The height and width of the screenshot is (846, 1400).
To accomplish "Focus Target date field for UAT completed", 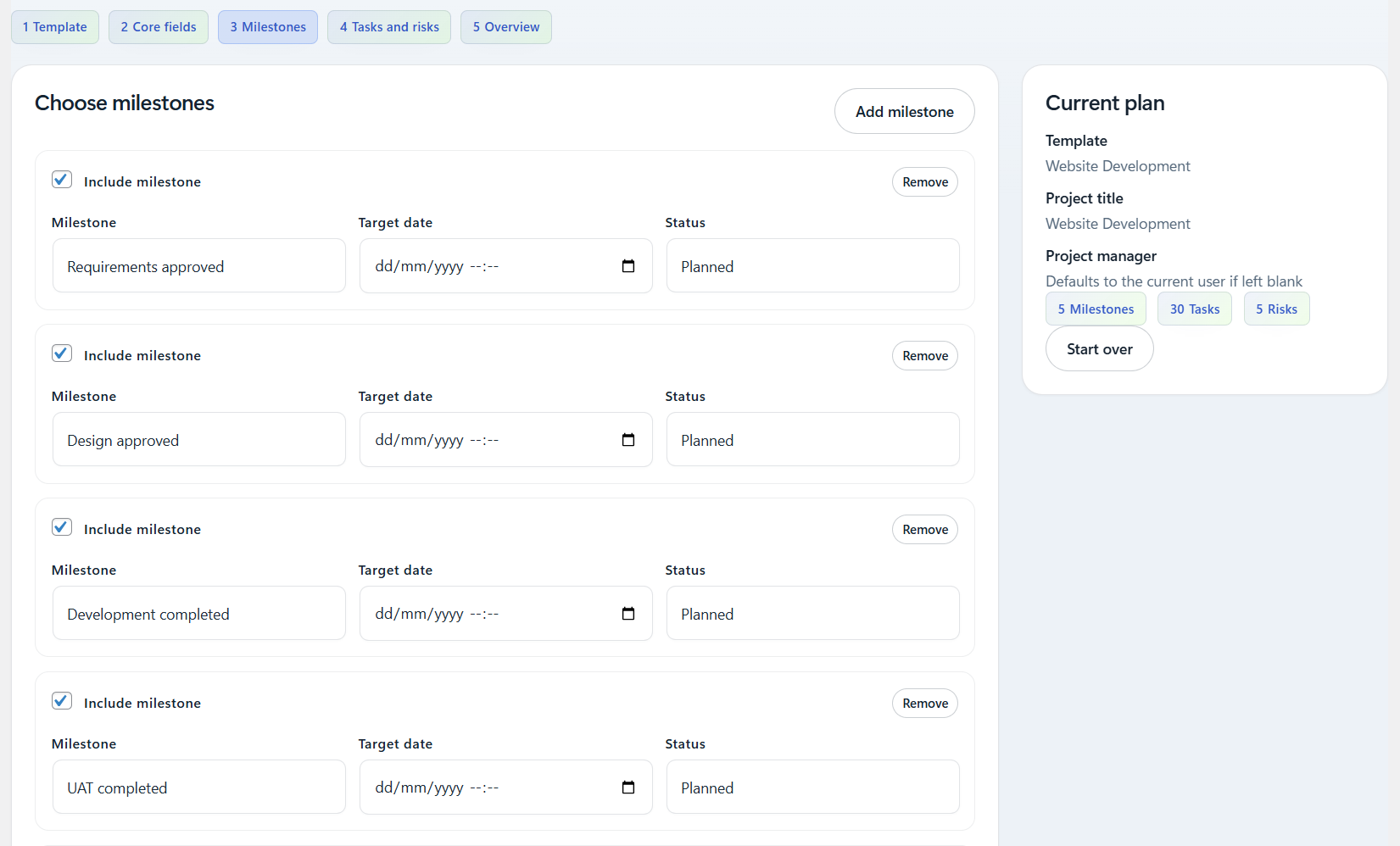I will (x=506, y=788).
